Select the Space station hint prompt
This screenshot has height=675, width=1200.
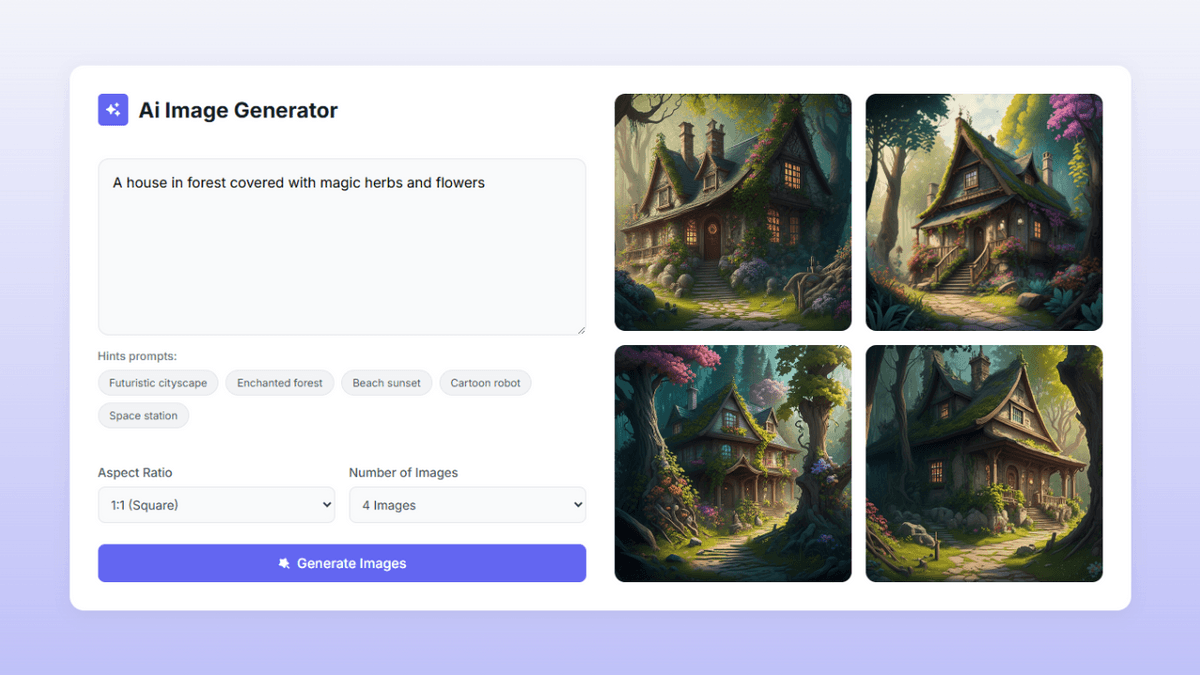(x=143, y=416)
